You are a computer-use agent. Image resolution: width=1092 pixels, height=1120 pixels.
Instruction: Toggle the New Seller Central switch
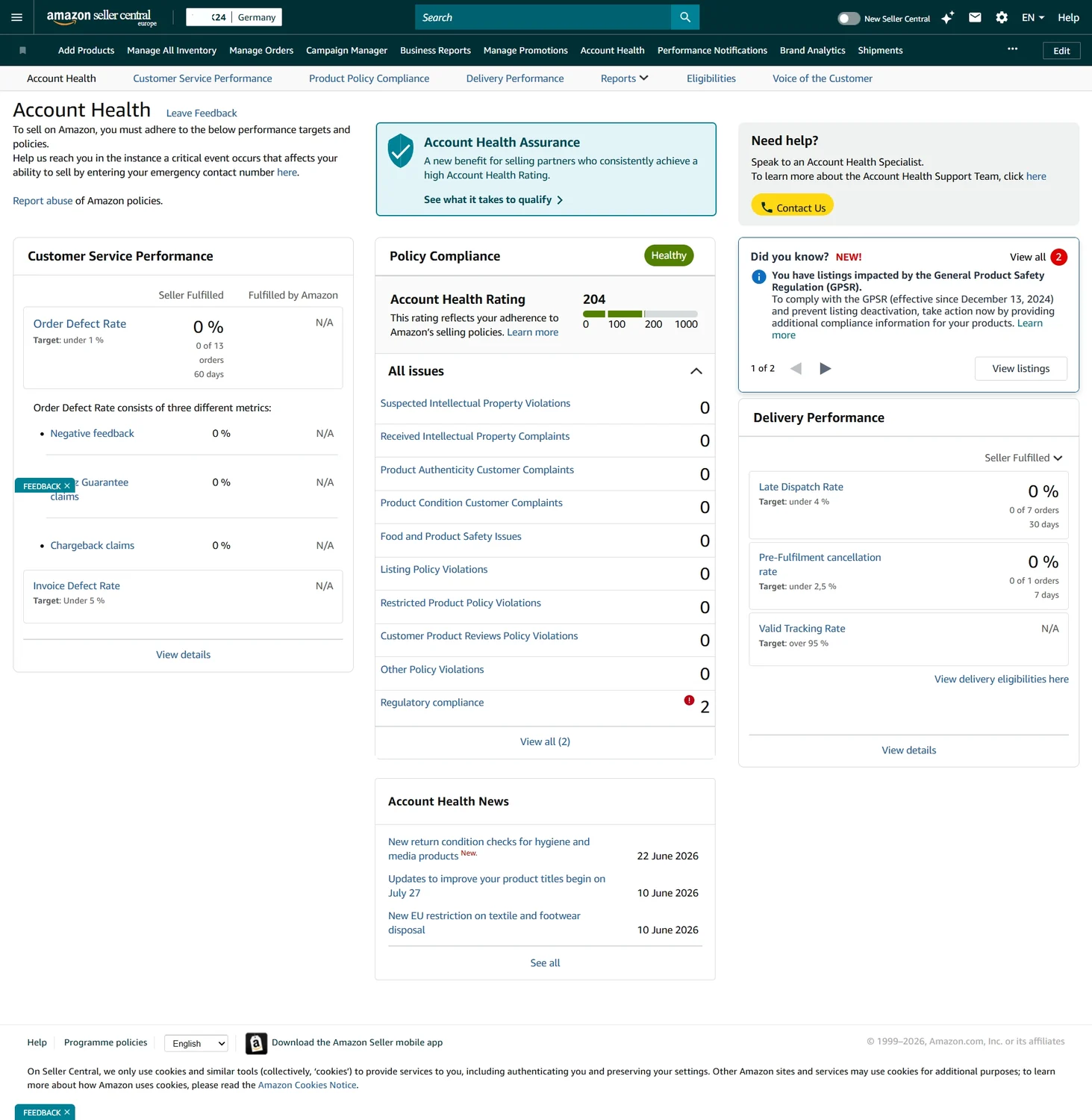click(849, 19)
